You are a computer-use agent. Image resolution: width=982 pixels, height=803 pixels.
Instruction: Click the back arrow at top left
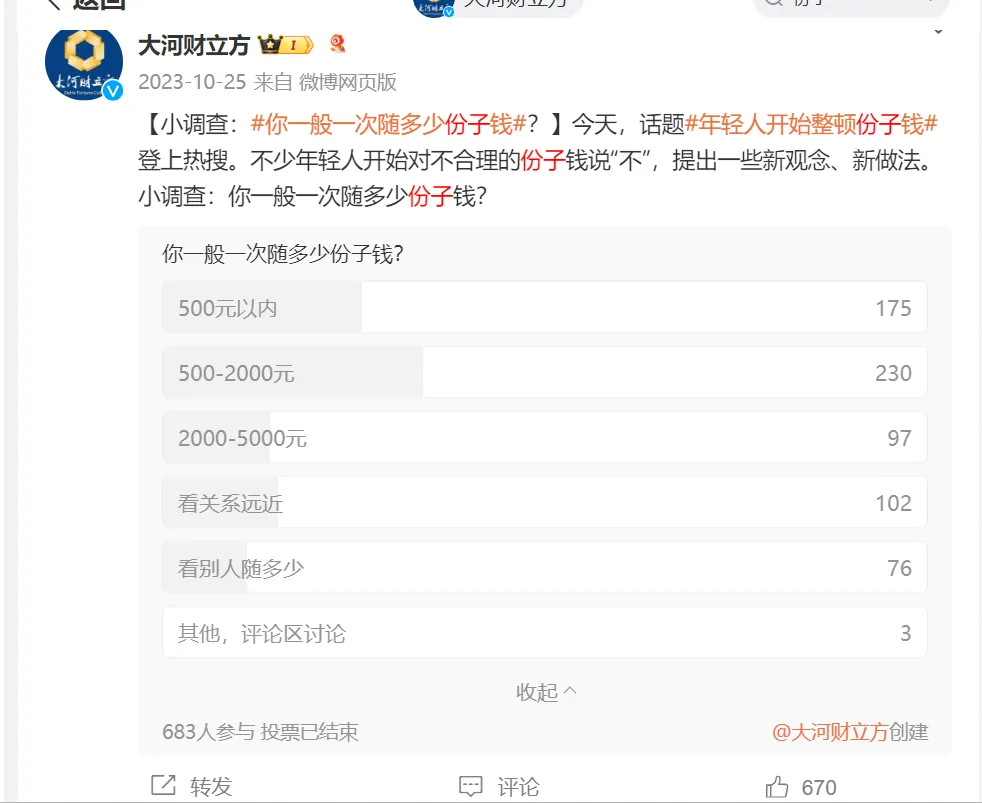54,5
